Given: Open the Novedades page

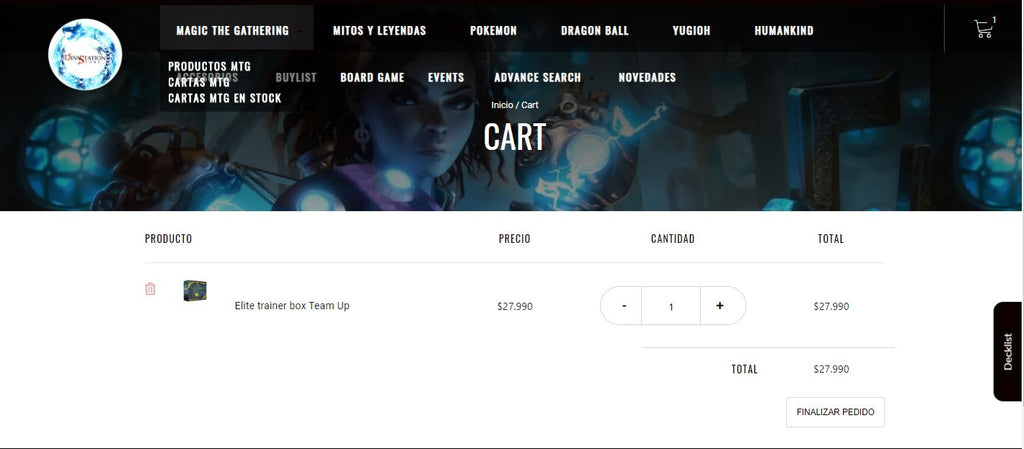Looking at the screenshot, I should coord(647,77).
